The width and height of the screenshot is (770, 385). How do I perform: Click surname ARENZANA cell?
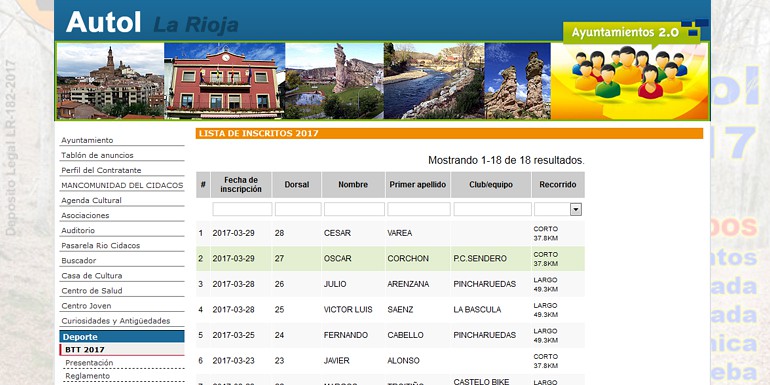(408, 284)
